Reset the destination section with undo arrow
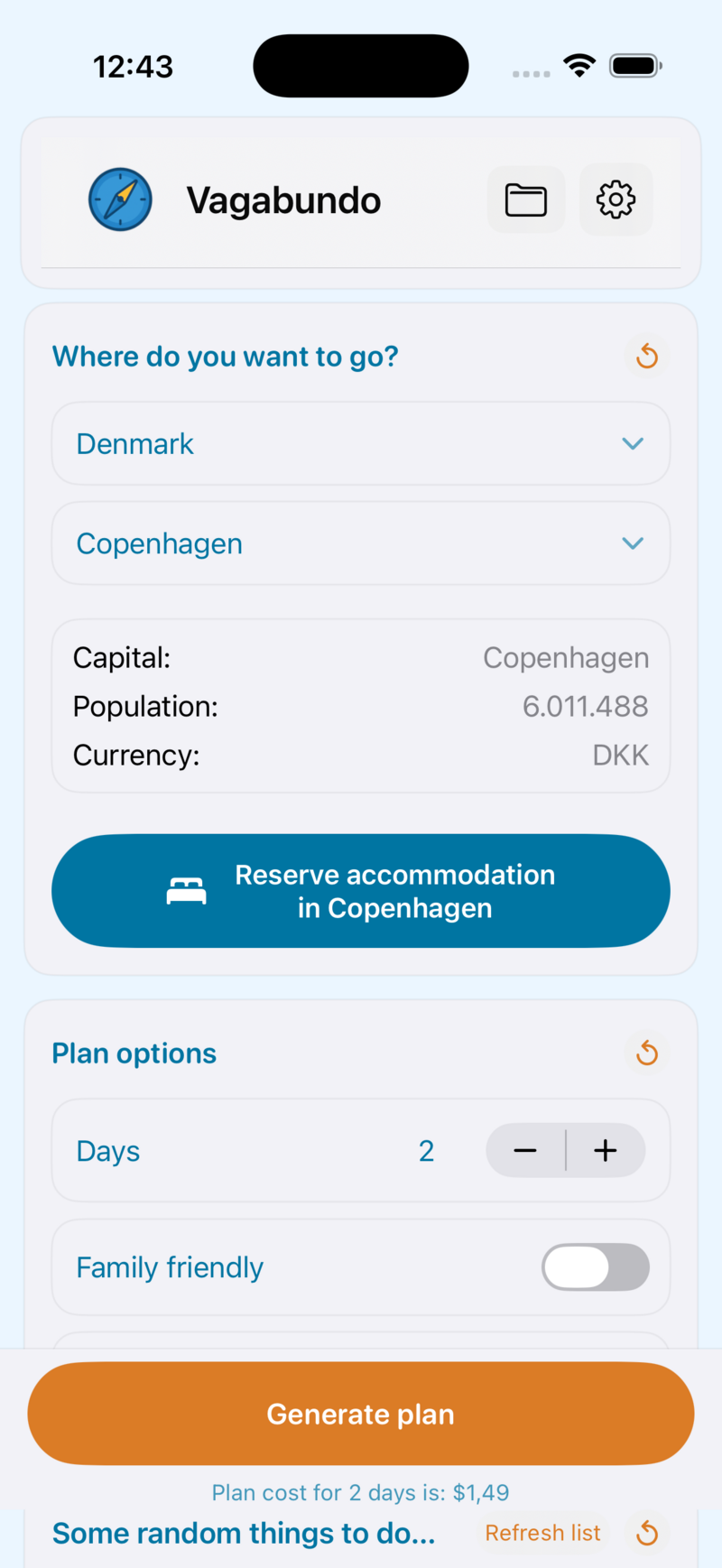This screenshot has height=1568, width=722. pyautogui.click(x=647, y=357)
